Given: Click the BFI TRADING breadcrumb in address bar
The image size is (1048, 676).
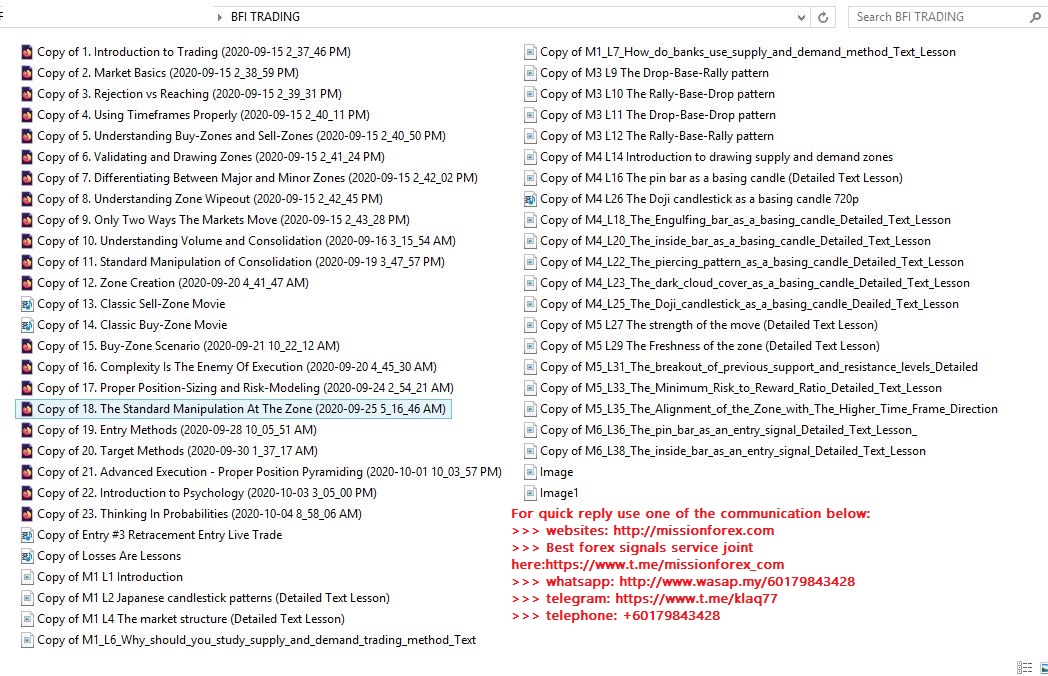Looking at the screenshot, I should click(265, 17).
